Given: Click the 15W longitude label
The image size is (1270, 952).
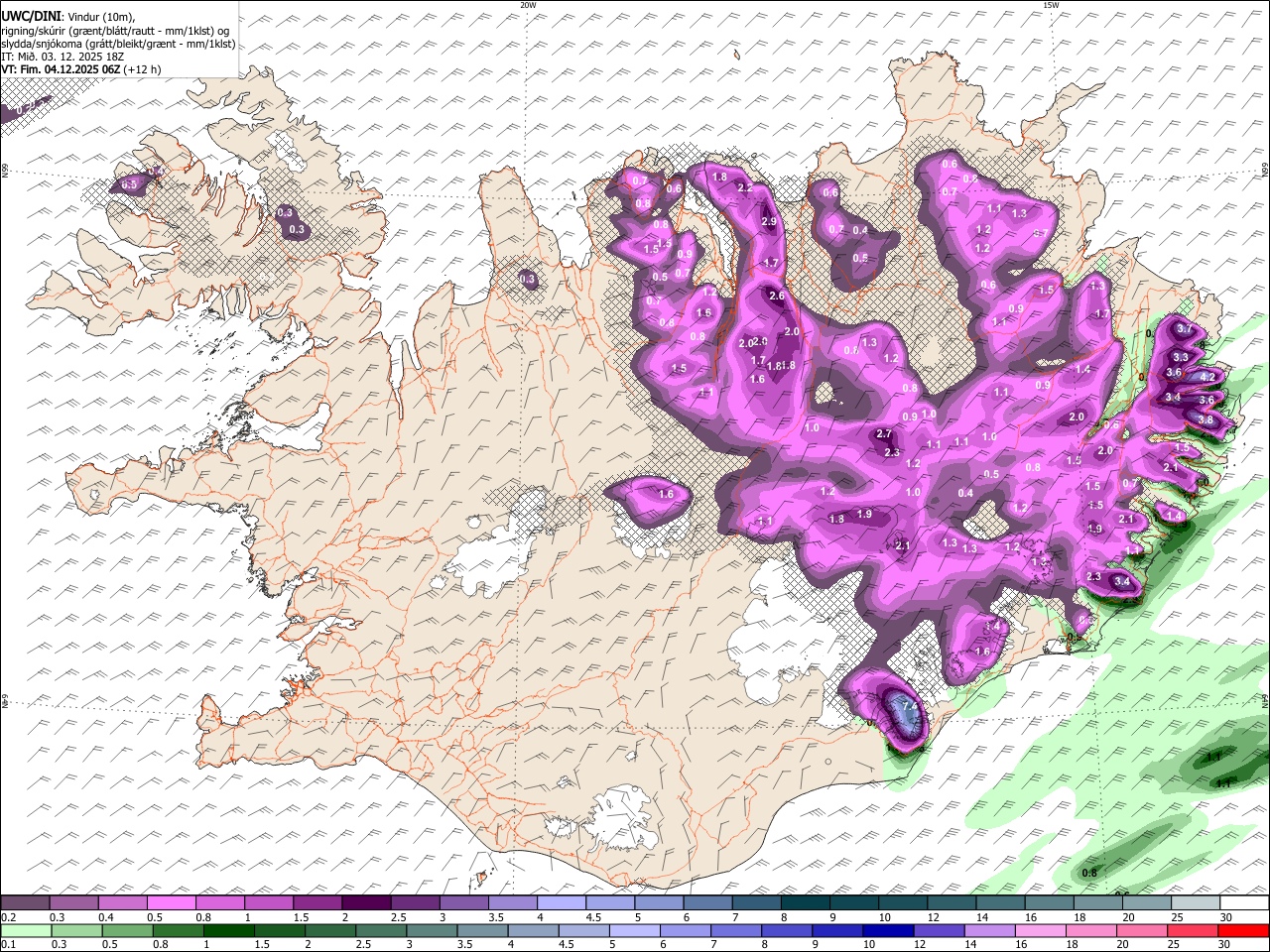Looking at the screenshot, I should (1051, 5).
